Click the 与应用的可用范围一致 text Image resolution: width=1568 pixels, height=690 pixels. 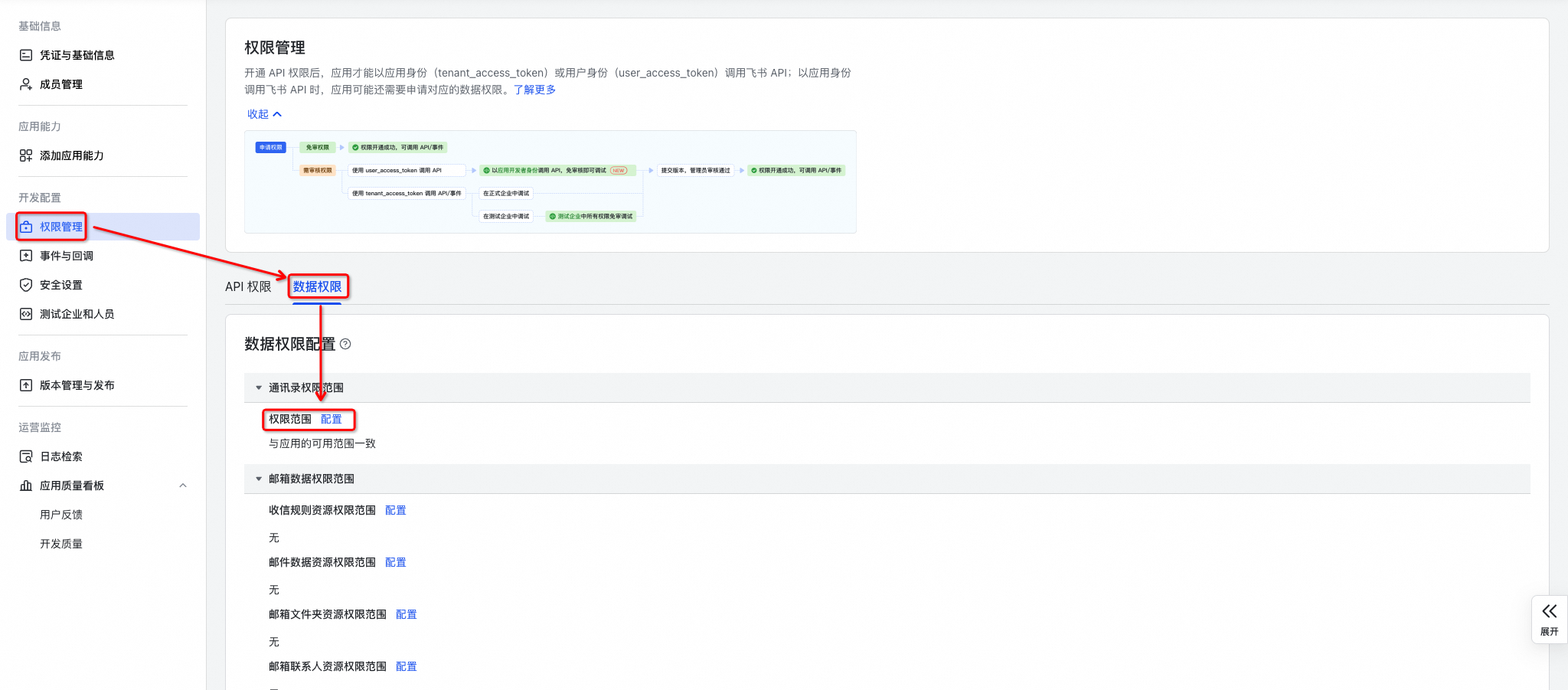pos(322,443)
